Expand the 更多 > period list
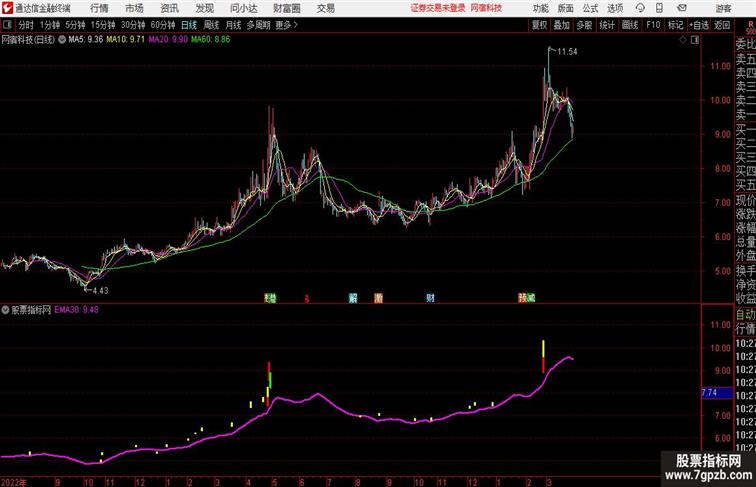 286,25
